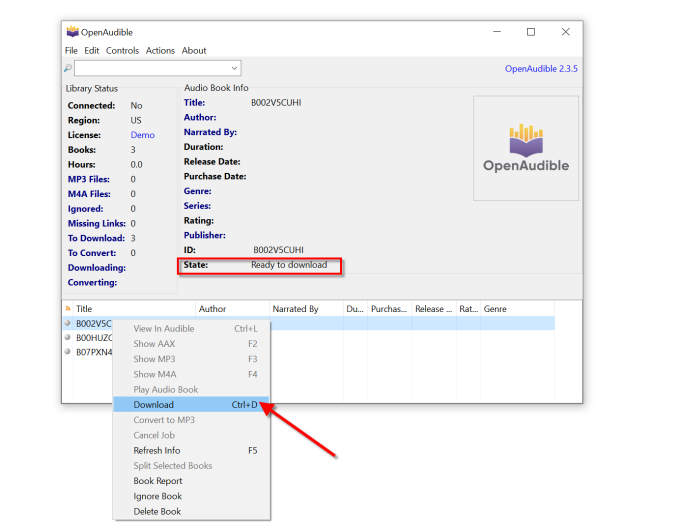Click the OpenAudible cover art thumbnail

click(x=526, y=148)
